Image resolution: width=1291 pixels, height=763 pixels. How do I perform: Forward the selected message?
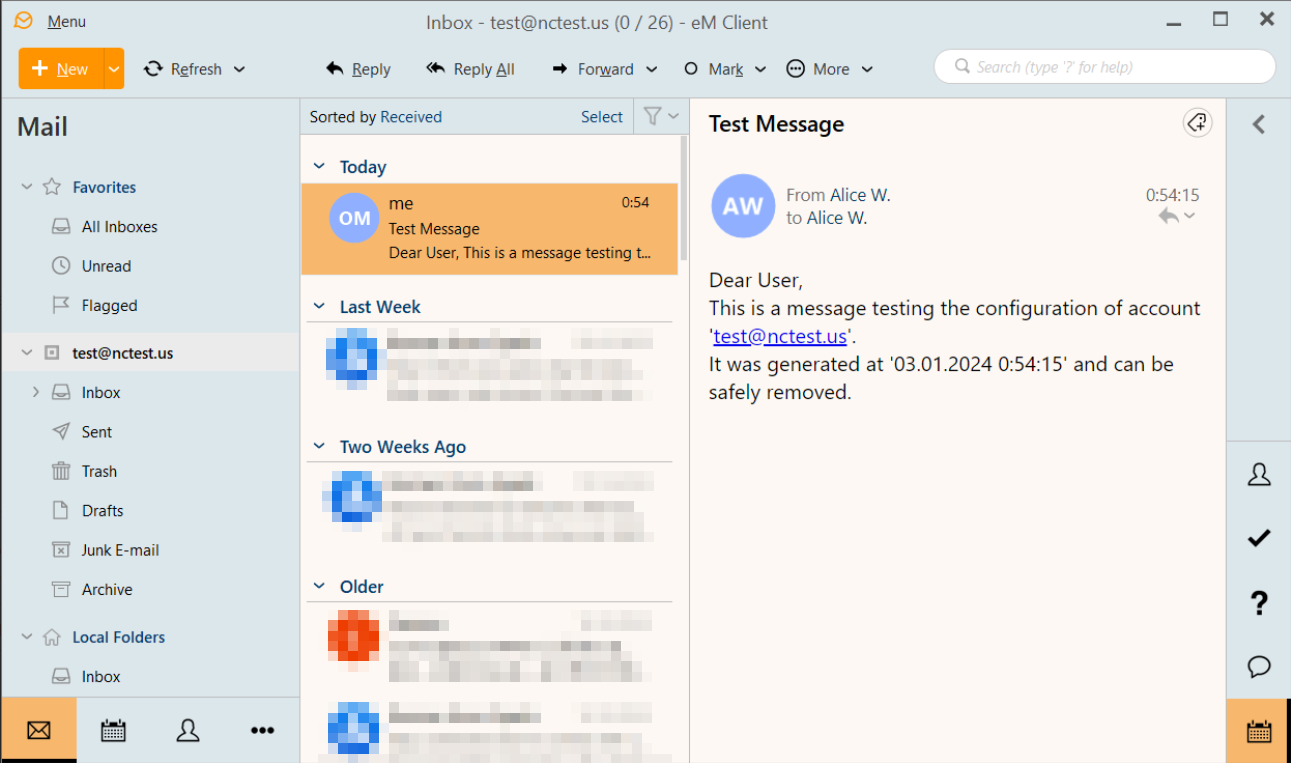[593, 69]
